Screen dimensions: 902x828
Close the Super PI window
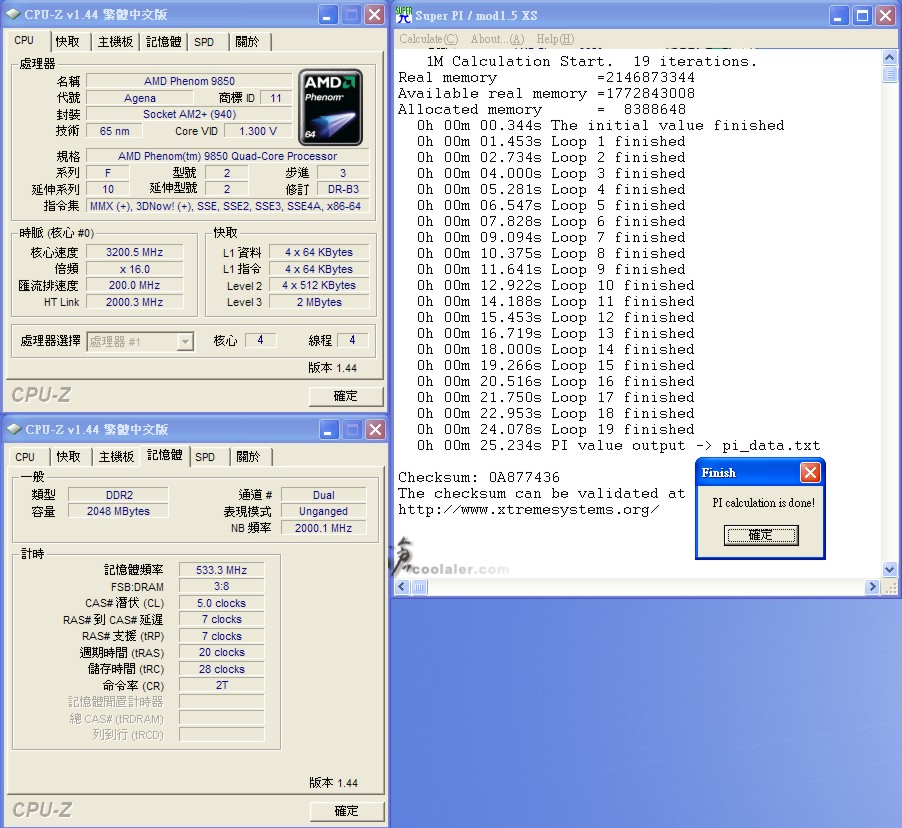tap(886, 16)
